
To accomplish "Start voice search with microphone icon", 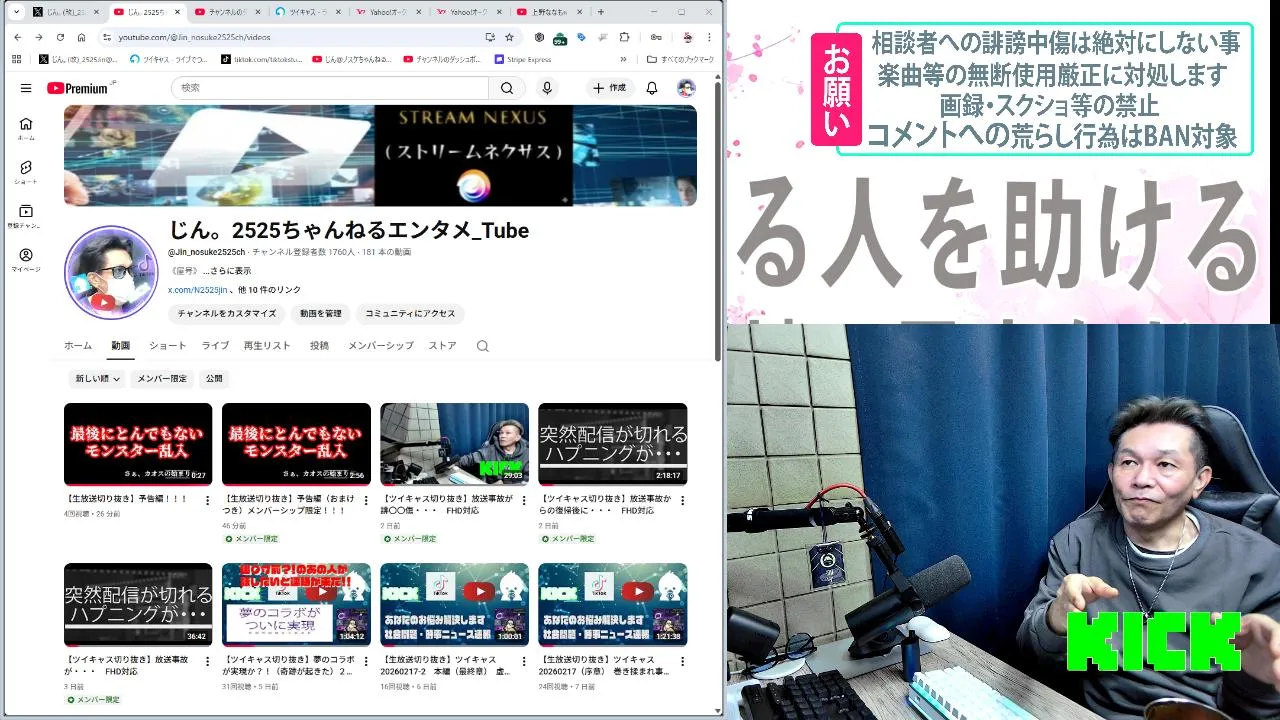I will coord(547,88).
